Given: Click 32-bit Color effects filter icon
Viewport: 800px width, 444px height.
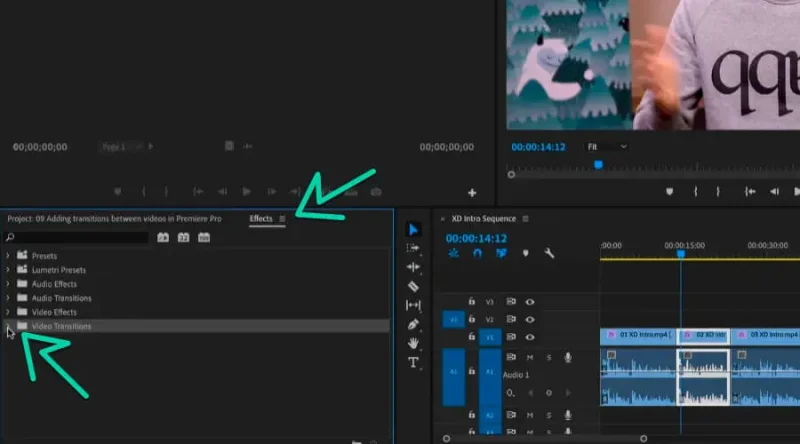Looking at the screenshot, I should pyautogui.click(x=183, y=237).
